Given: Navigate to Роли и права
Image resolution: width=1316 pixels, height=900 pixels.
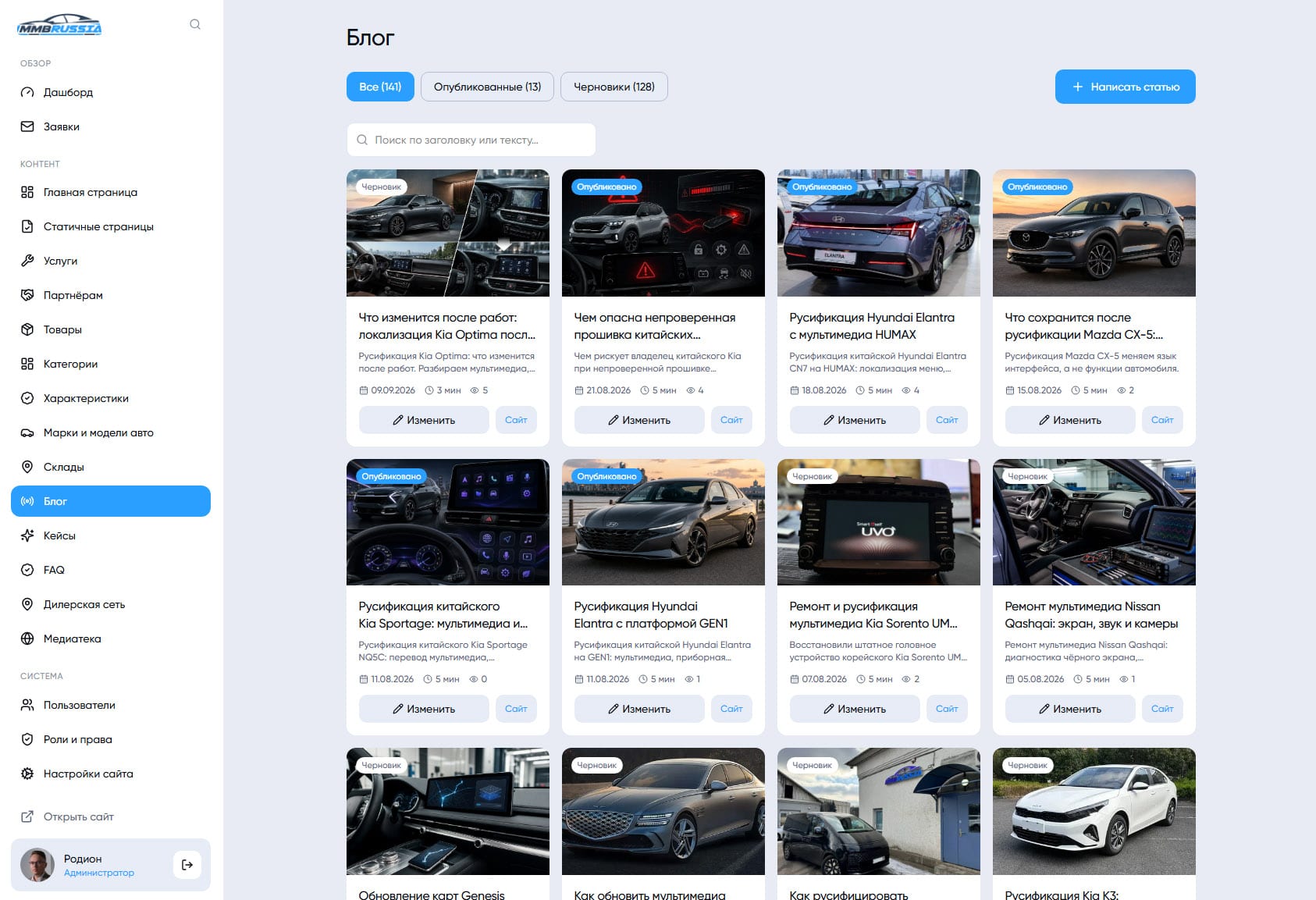Looking at the screenshot, I should coord(111,739).
